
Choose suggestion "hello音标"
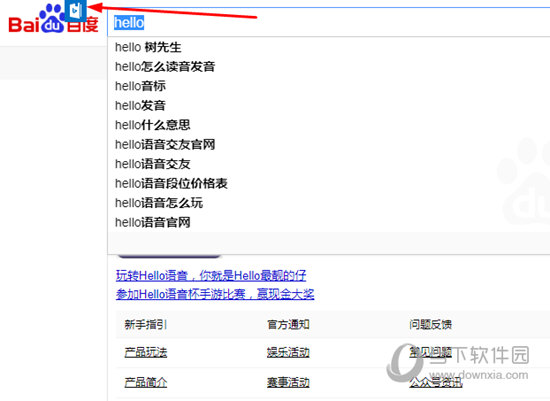point(140,86)
